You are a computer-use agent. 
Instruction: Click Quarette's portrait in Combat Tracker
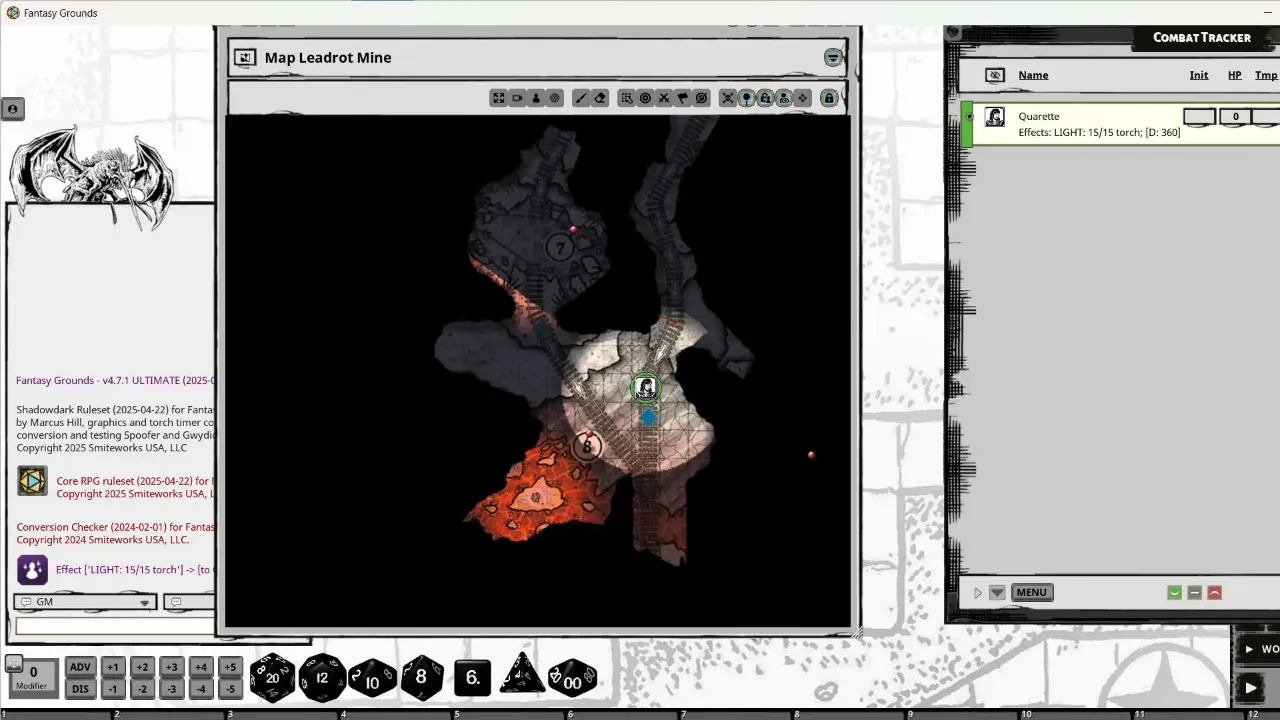995,117
